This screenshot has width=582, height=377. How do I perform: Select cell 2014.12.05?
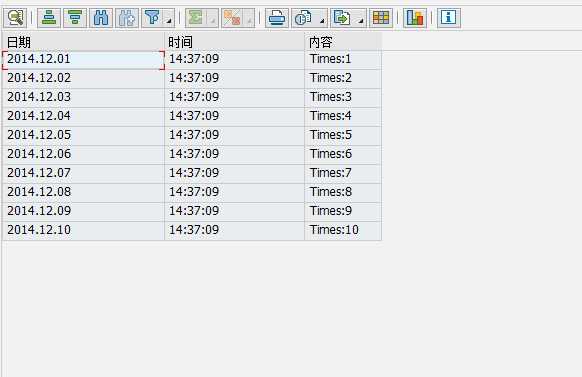tap(83, 135)
